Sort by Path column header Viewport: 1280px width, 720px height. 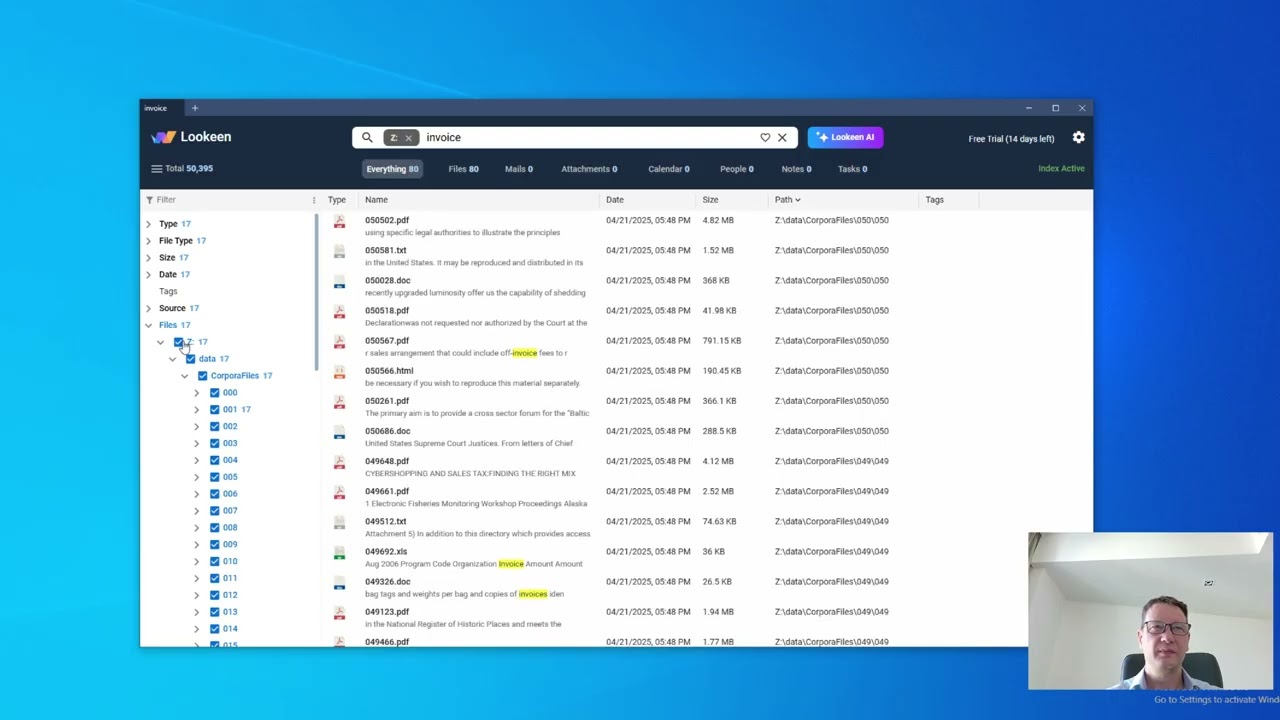tap(787, 200)
